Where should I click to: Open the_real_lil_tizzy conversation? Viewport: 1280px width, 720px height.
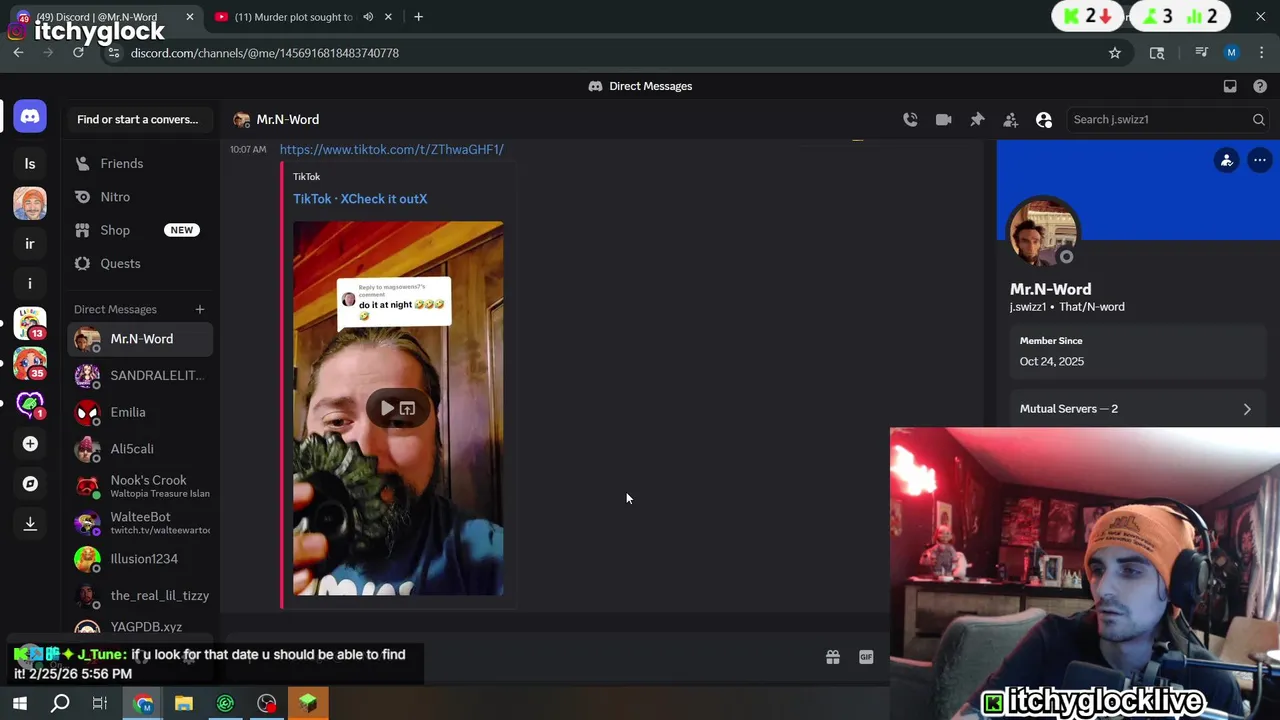pyautogui.click(x=140, y=595)
